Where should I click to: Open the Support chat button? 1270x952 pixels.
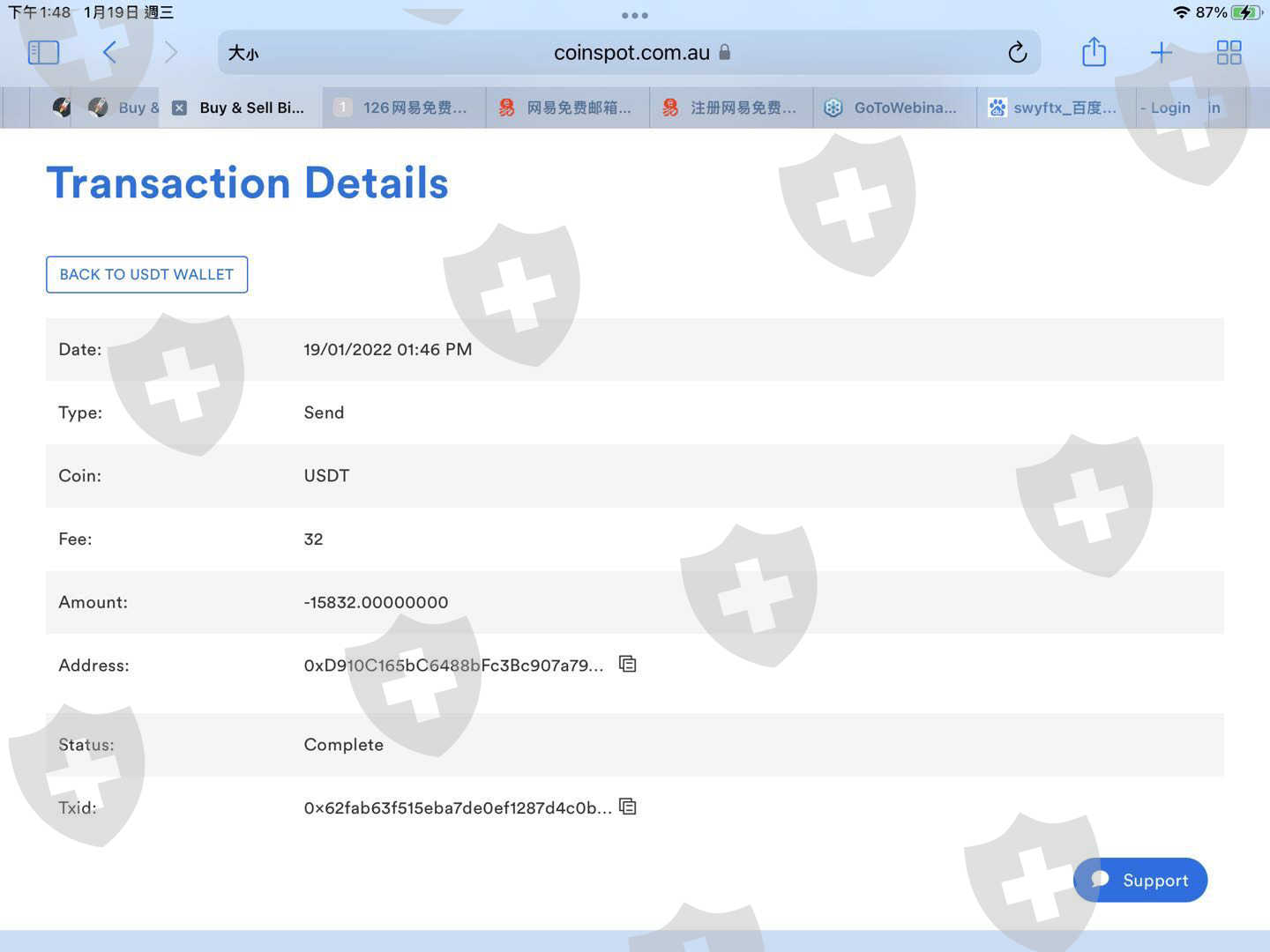coord(1140,880)
